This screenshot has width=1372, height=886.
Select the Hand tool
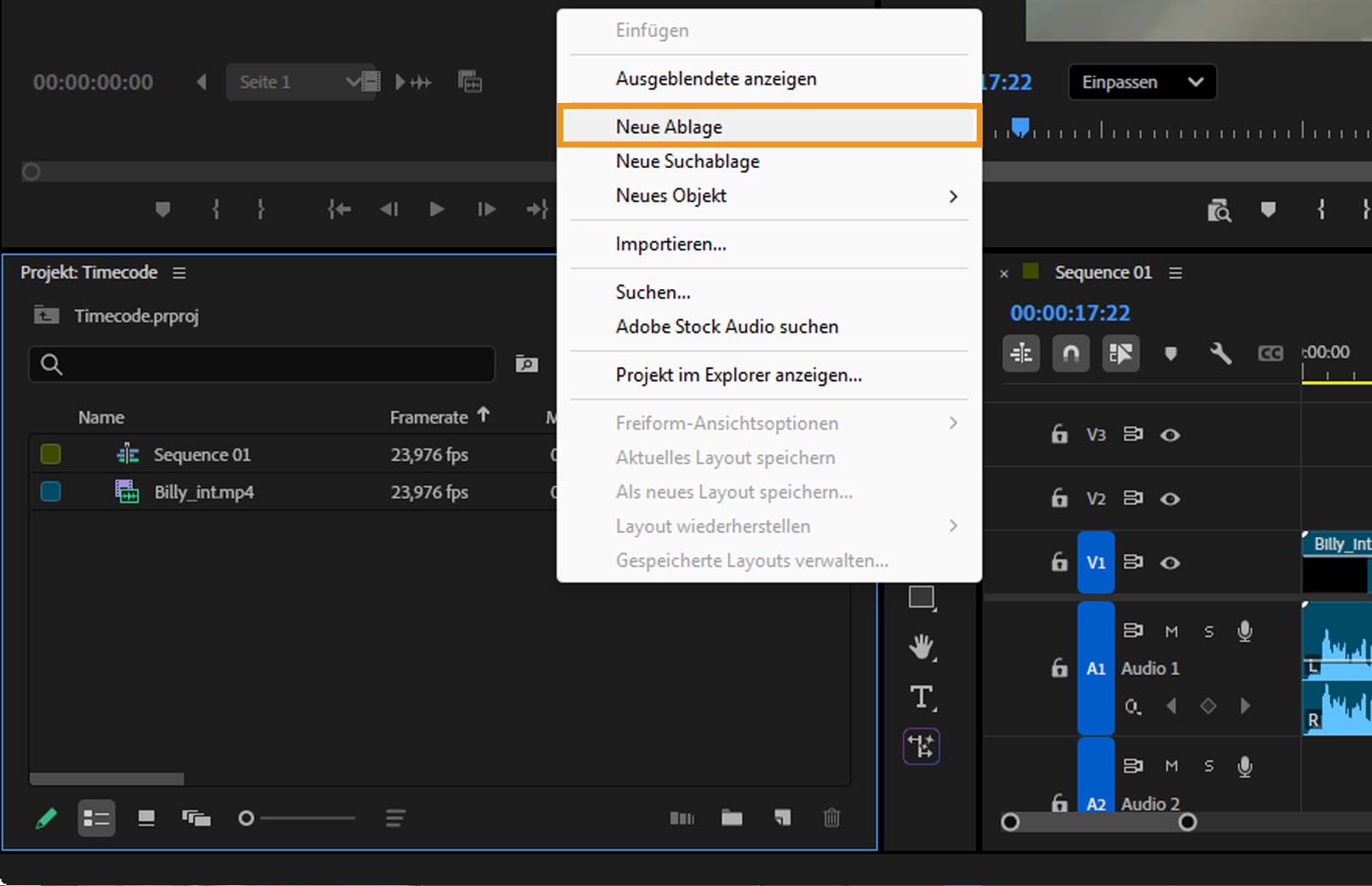[921, 646]
